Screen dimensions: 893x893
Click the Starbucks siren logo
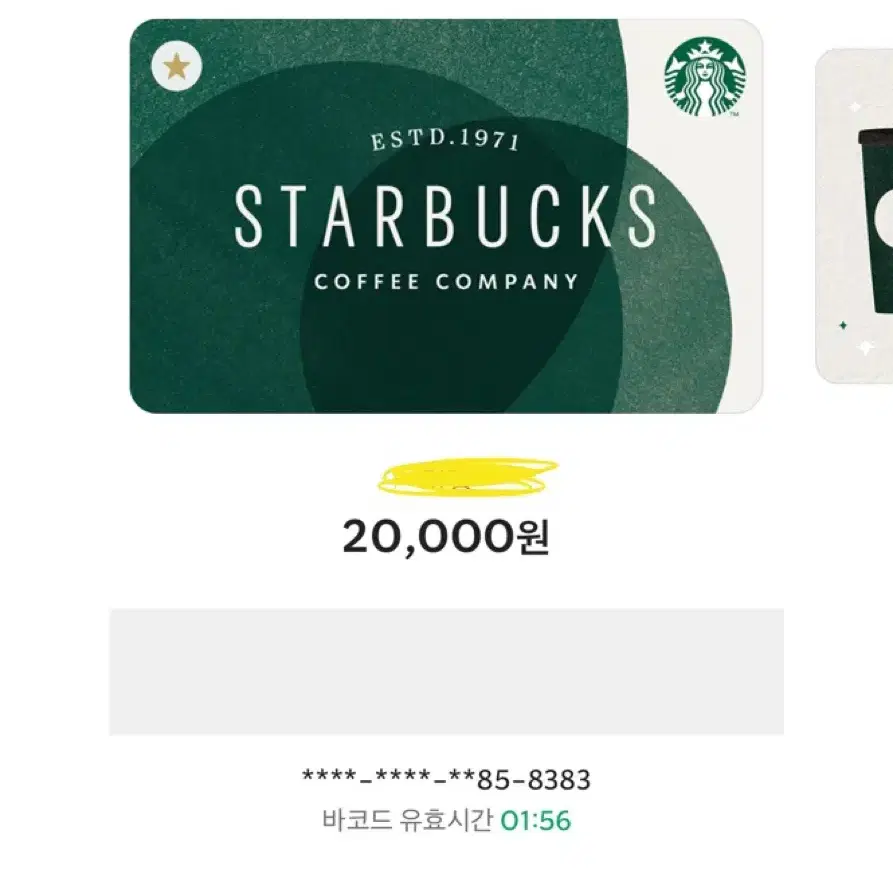click(704, 77)
